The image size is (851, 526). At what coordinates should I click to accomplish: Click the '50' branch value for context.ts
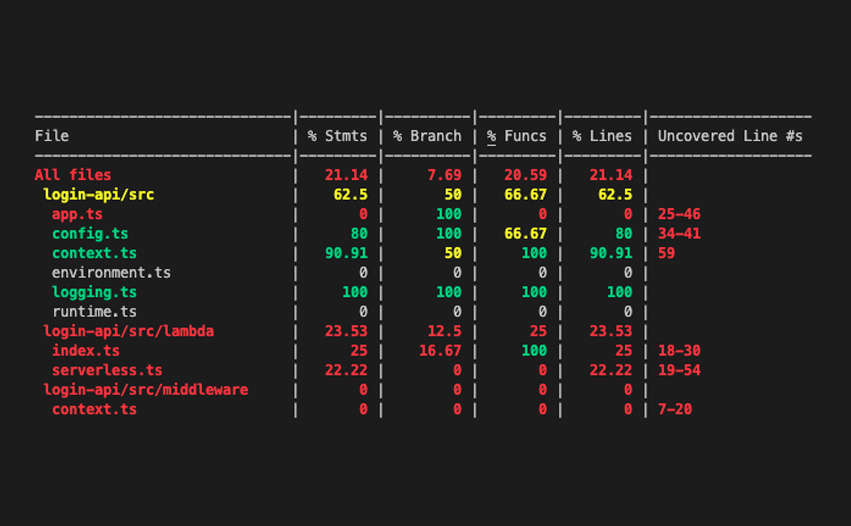pos(453,253)
